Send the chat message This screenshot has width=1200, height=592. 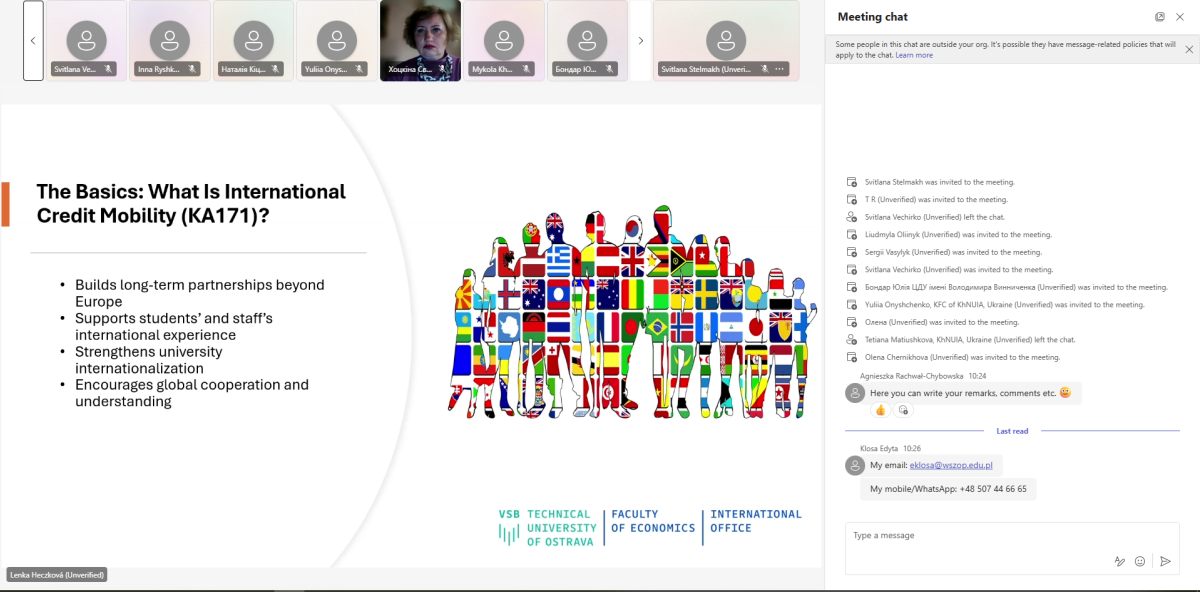tap(1165, 562)
